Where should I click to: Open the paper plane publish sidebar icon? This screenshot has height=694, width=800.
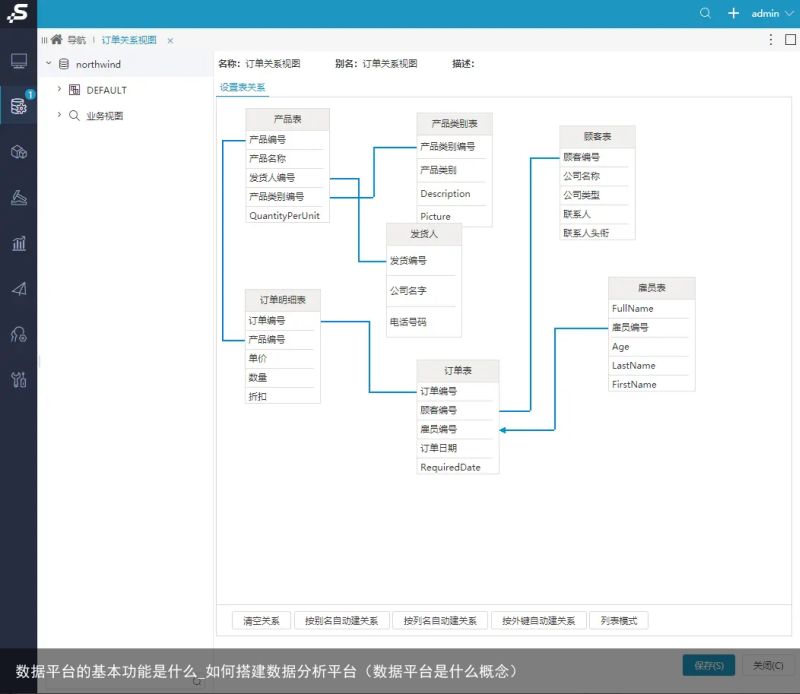click(19, 289)
